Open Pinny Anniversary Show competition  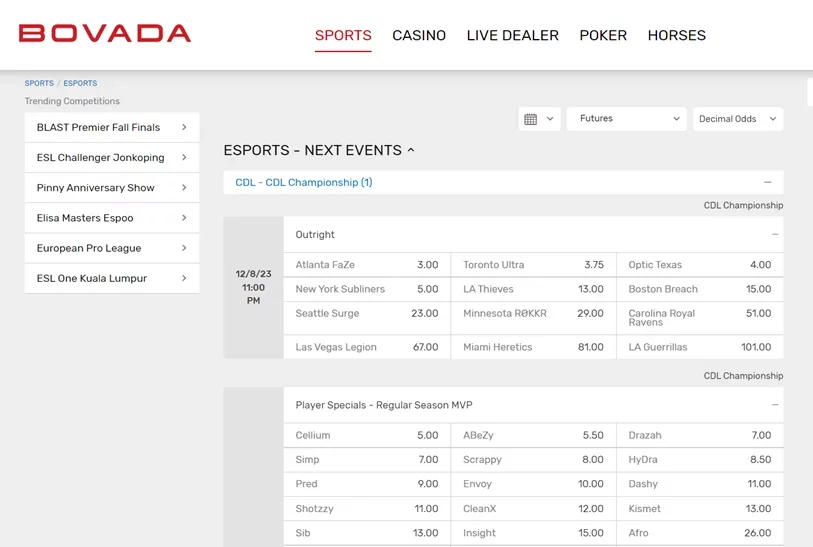coord(112,188)
